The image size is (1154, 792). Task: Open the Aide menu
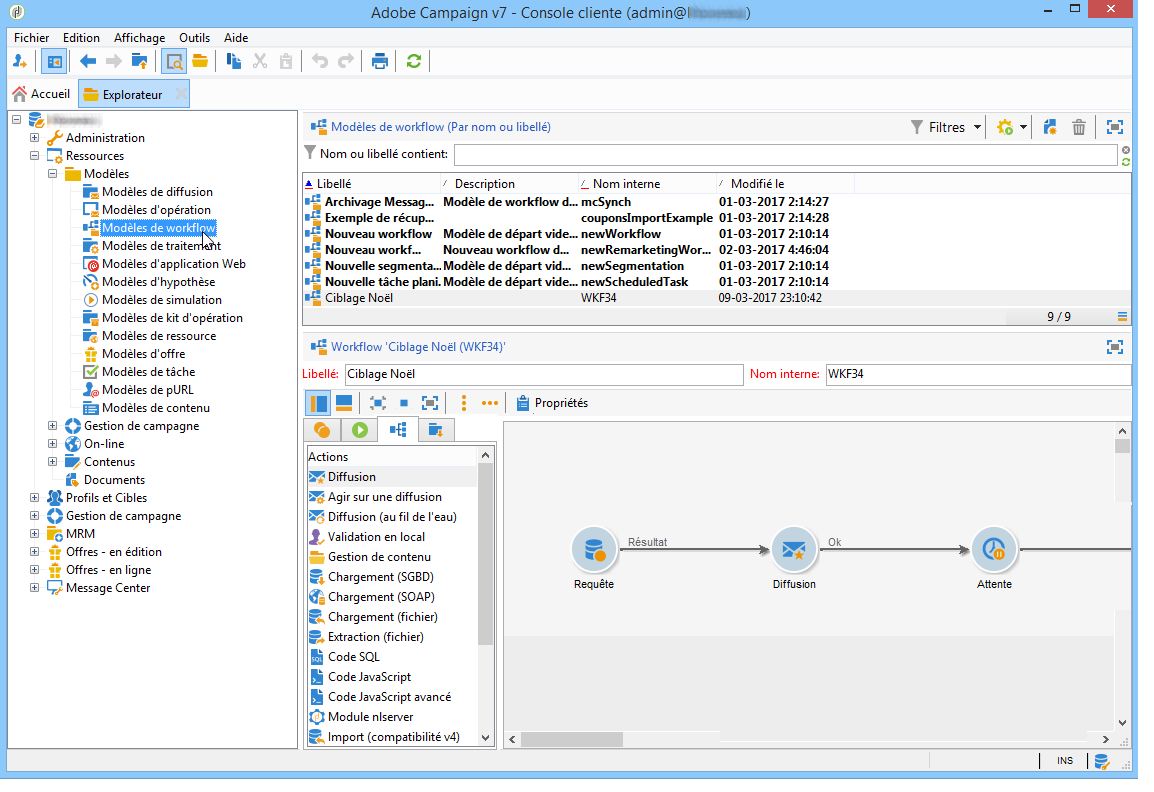[236, 38]
